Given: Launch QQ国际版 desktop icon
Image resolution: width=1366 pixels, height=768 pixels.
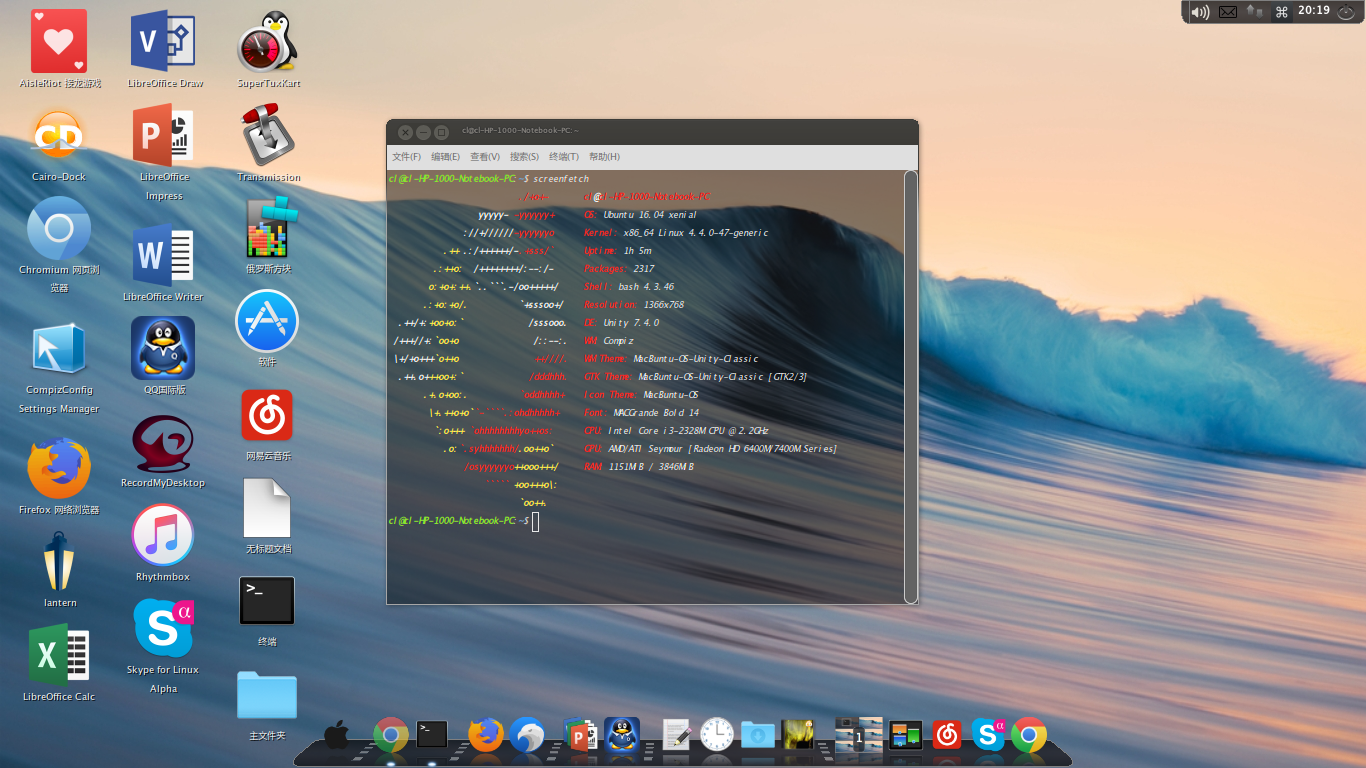Looking at the screenshot, I should [163, 348].
